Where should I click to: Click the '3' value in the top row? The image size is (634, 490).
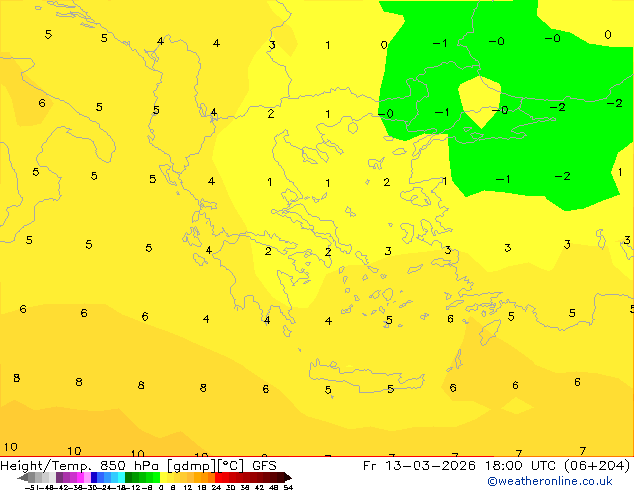272,45
